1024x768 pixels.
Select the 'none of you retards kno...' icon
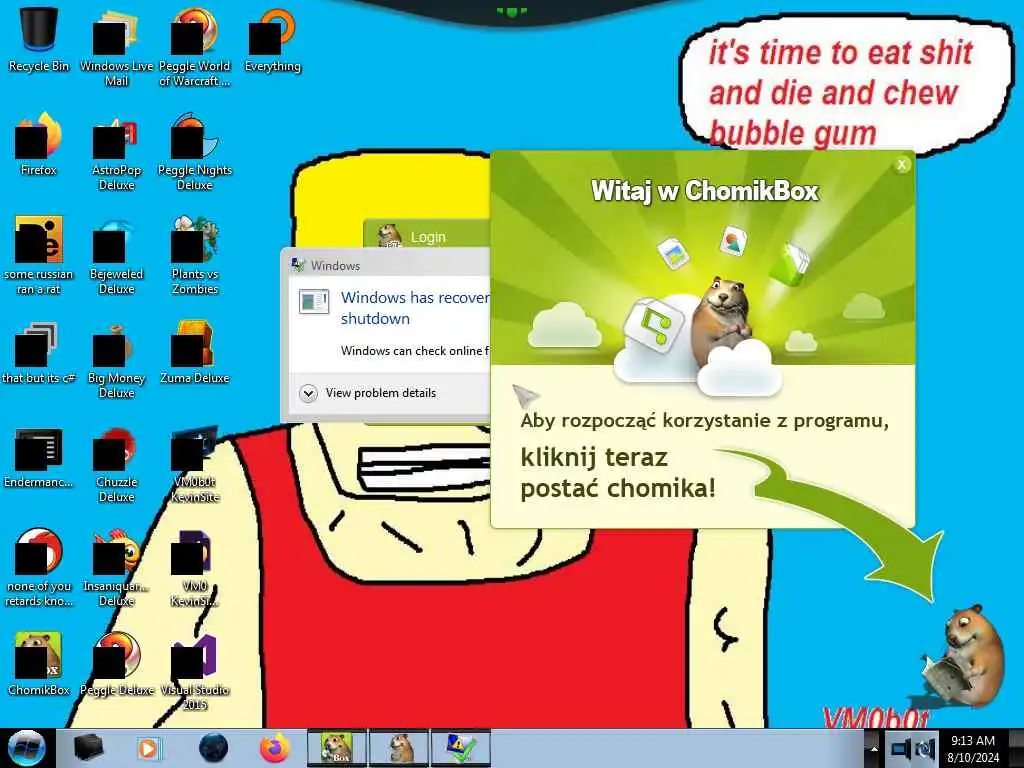(x=39, y=568)
